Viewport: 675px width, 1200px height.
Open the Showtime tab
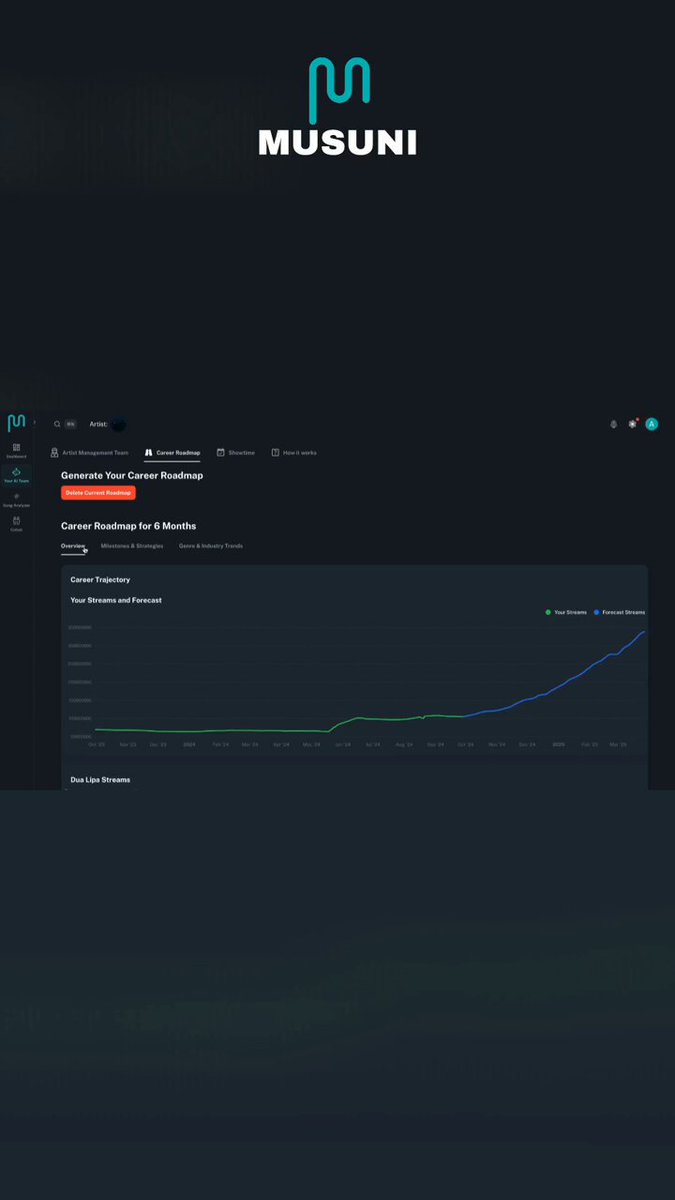coord(236,453)
